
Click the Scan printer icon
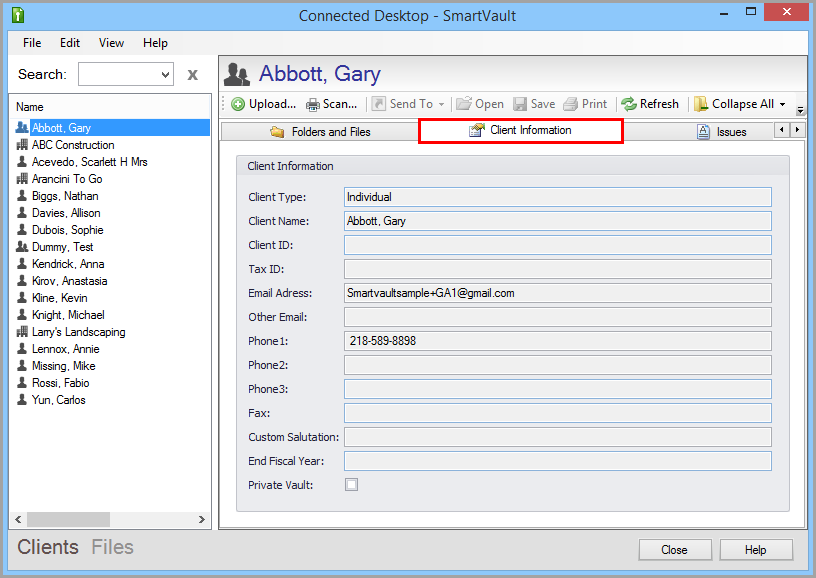click(x=313, y=105)
